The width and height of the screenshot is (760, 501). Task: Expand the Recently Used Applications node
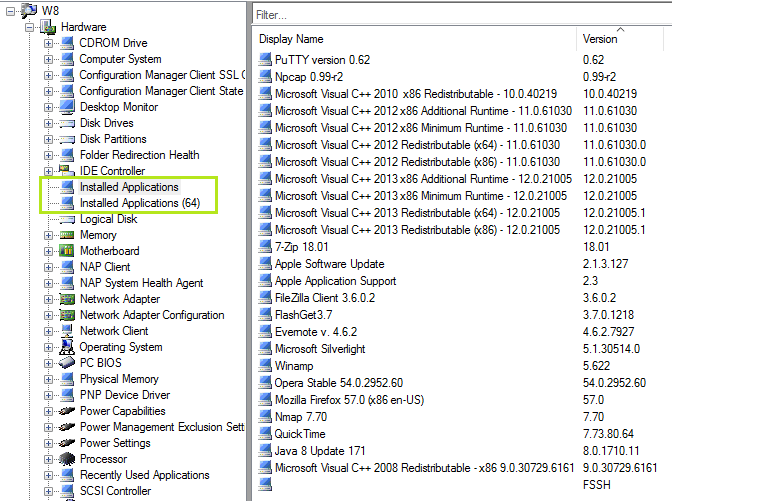48,475
